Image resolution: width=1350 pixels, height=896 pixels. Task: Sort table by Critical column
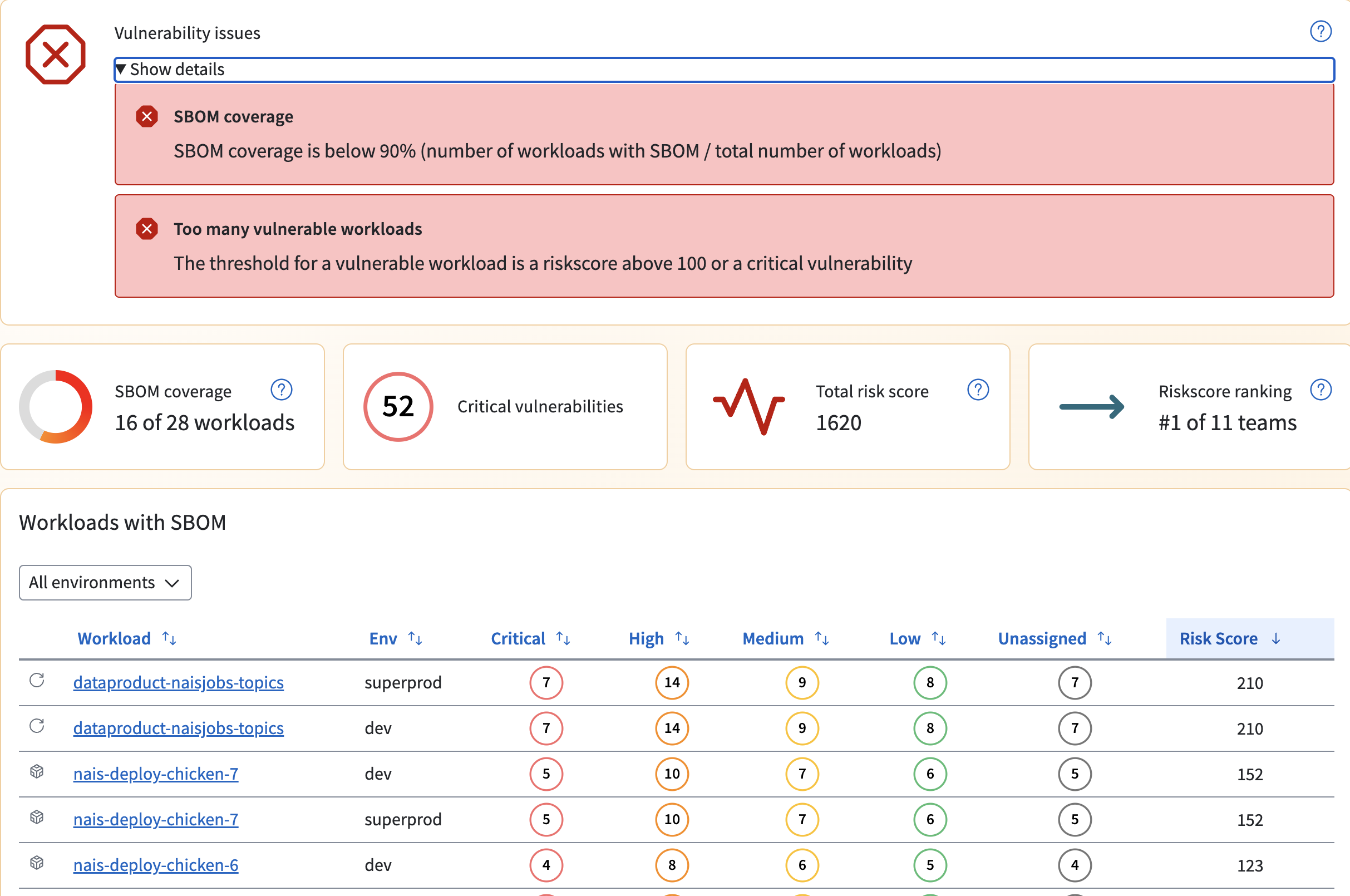(x=530, y=638)
